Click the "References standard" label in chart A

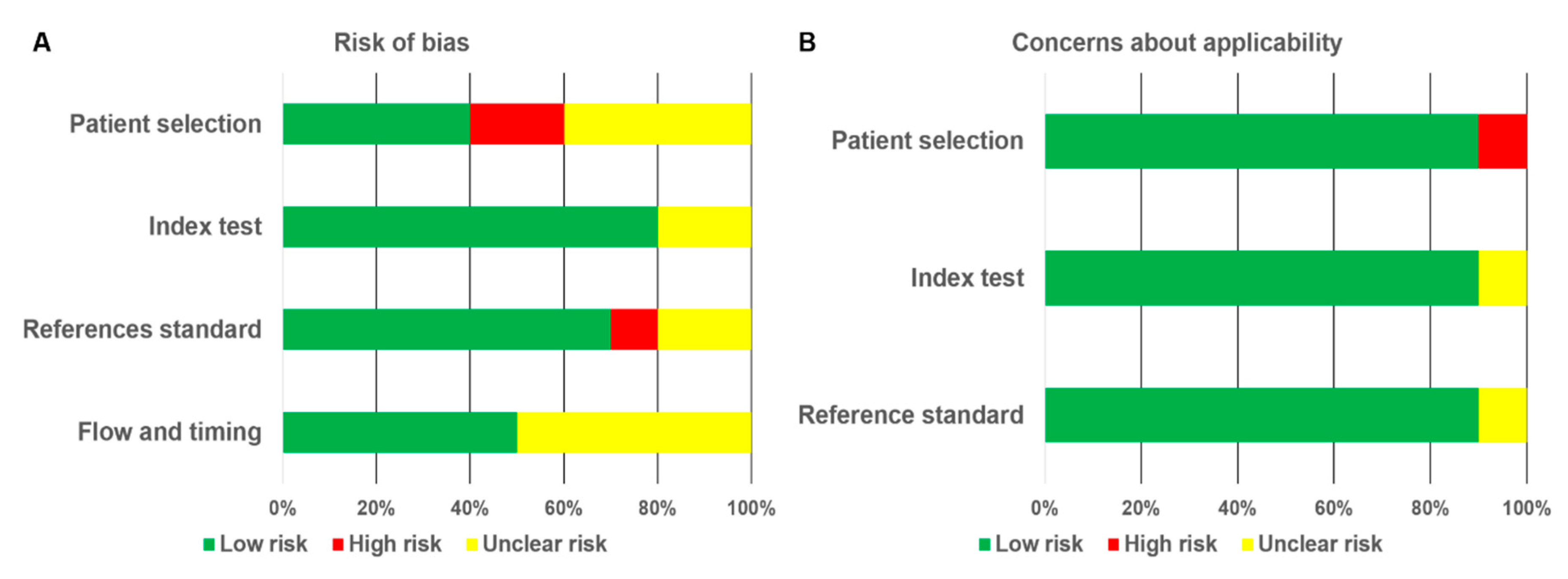(x=142, y=330)
